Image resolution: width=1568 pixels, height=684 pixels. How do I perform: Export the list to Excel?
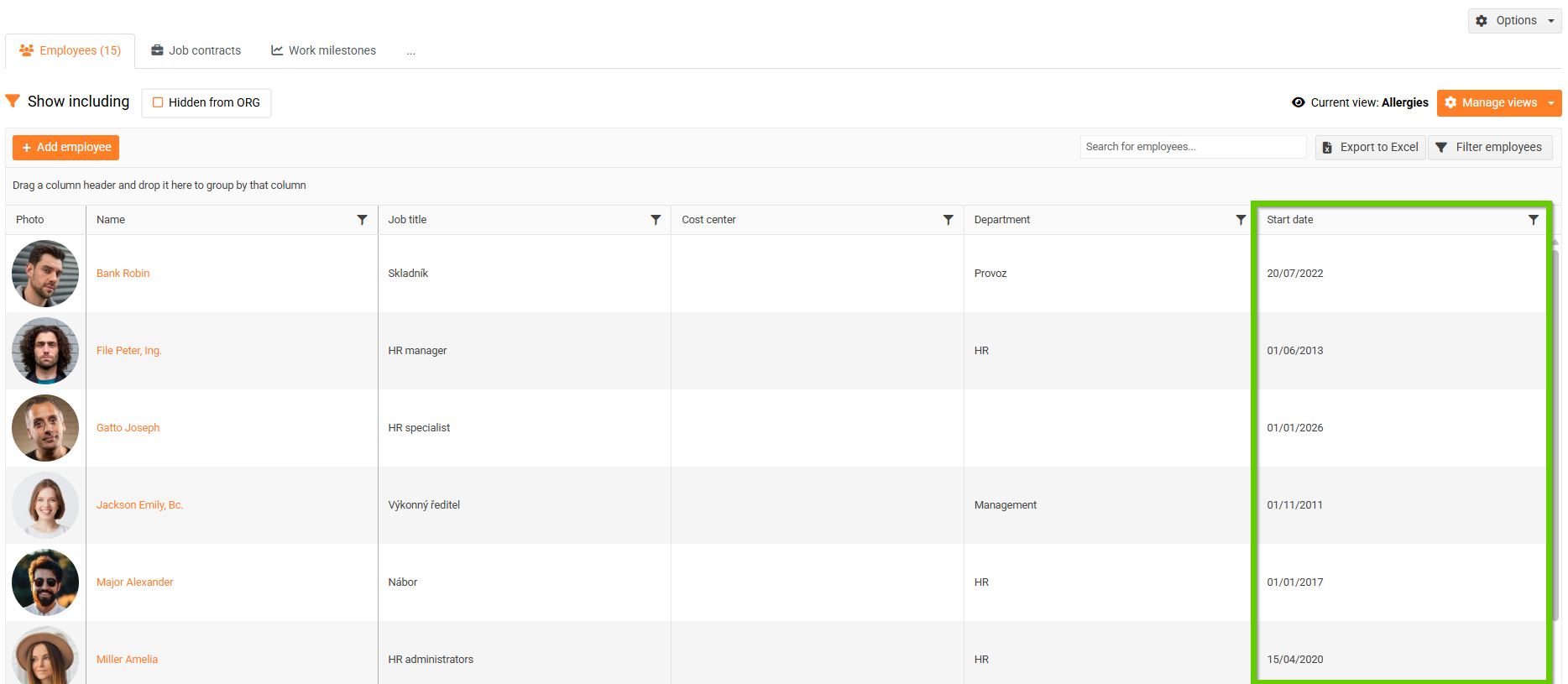(x=1370, y=147)
